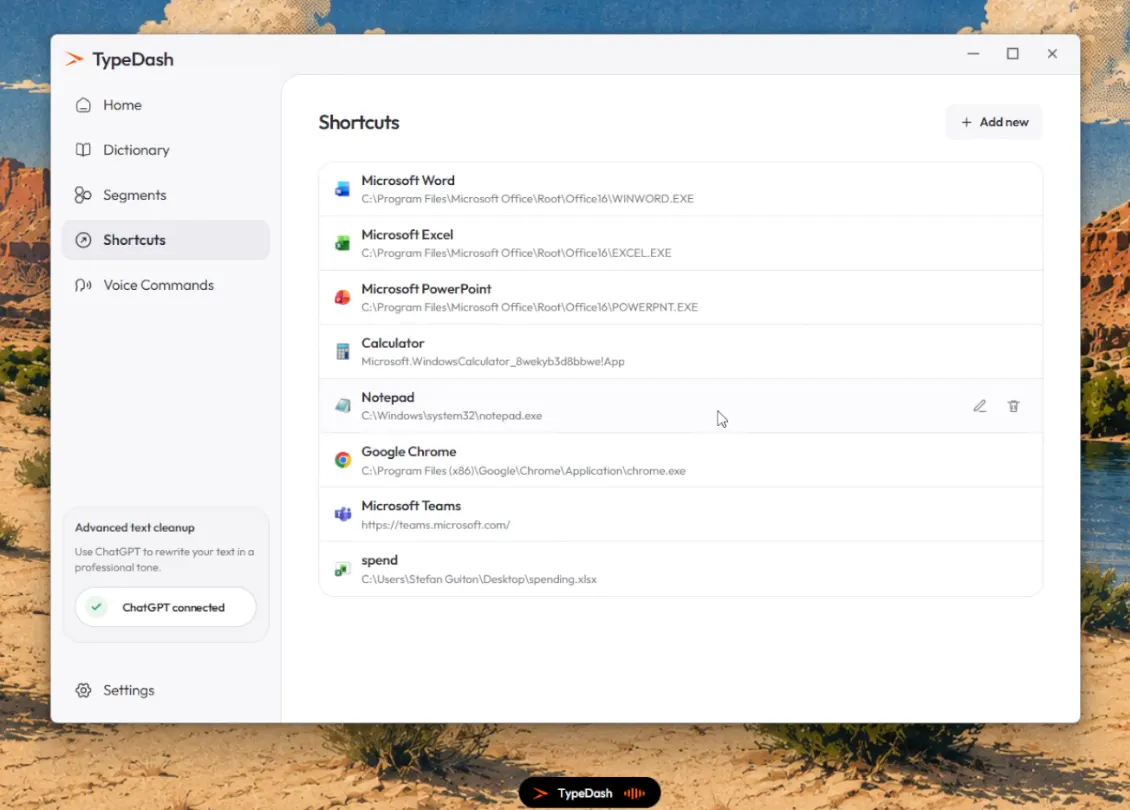Click the Segments sidebar icon
This screenshot has width=1130, height=810.
(83, 195)
